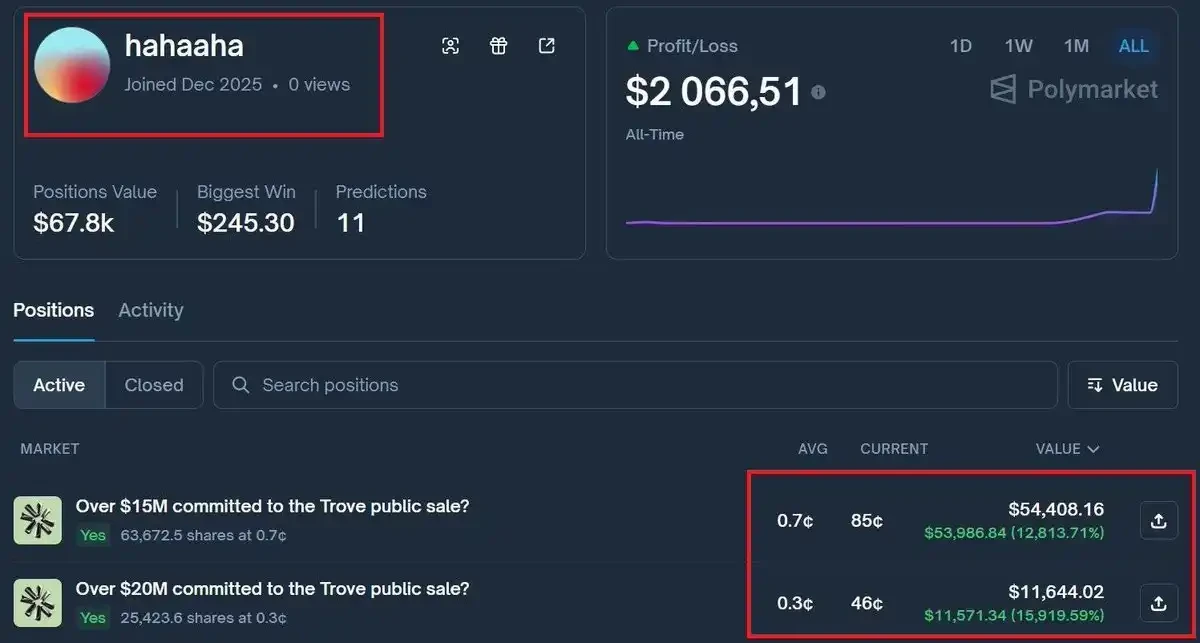Click the search magnifier icon
This screenshot has height=643, width=1200.
coord(240,384)
